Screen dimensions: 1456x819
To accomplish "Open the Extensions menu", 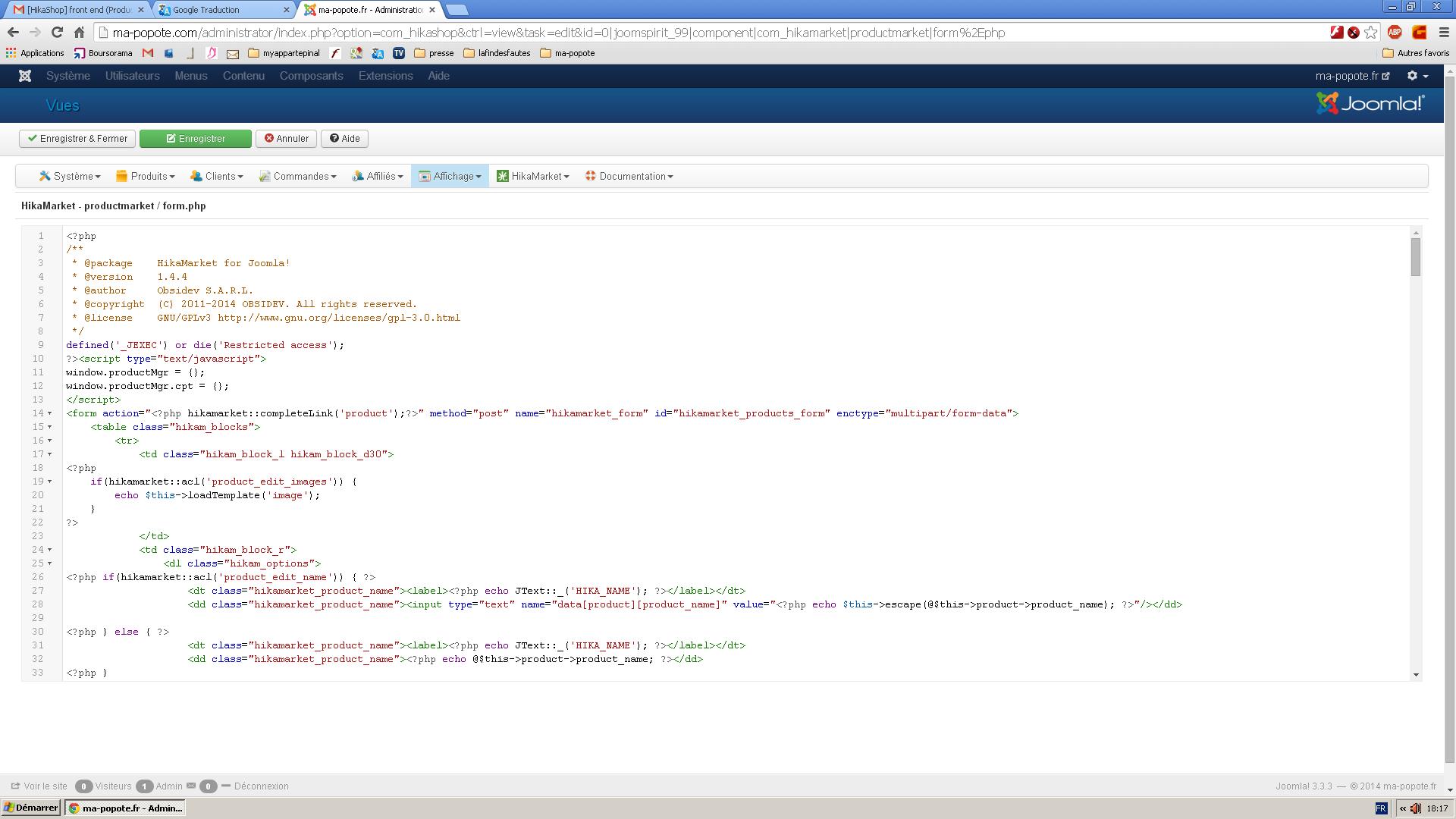I will click(x=385, y=76).
